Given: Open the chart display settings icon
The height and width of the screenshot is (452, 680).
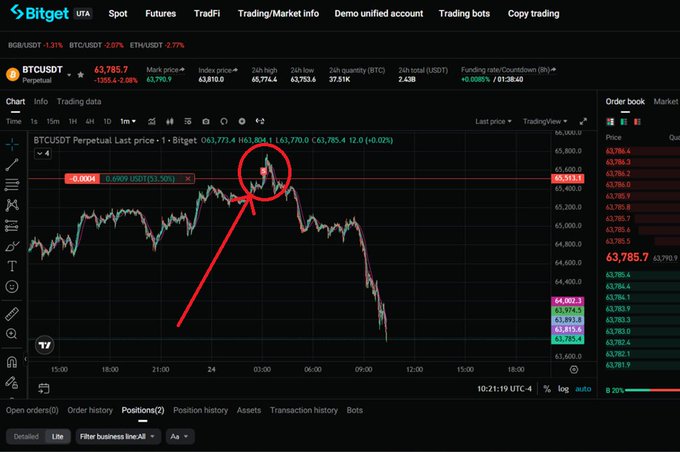Looking at the screenshot, I should point(188,121).
